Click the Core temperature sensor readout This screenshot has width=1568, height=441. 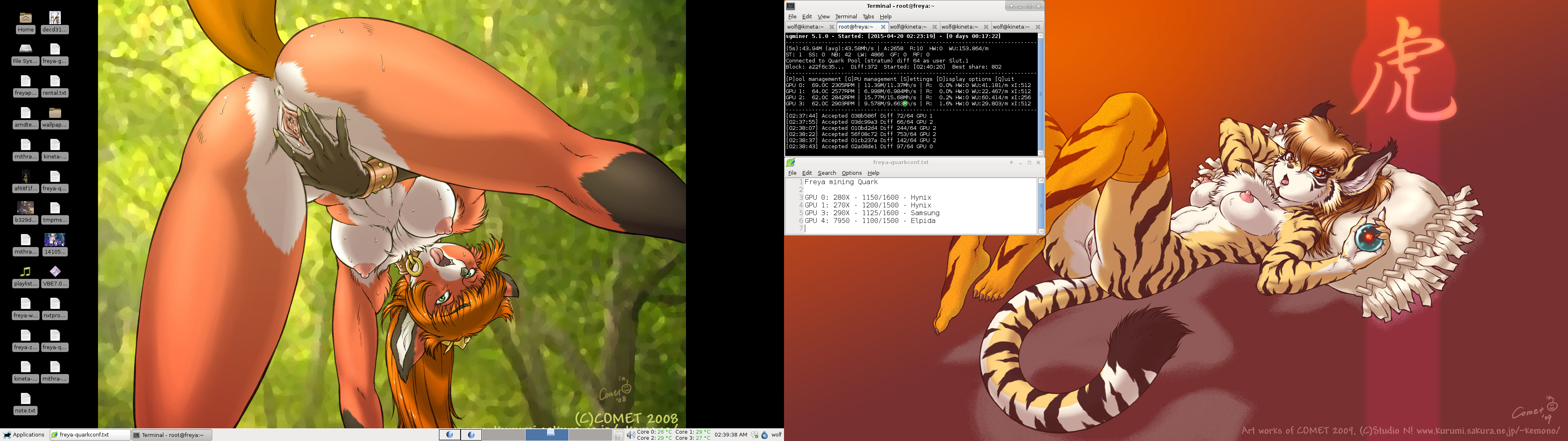(x=673, y=435)
